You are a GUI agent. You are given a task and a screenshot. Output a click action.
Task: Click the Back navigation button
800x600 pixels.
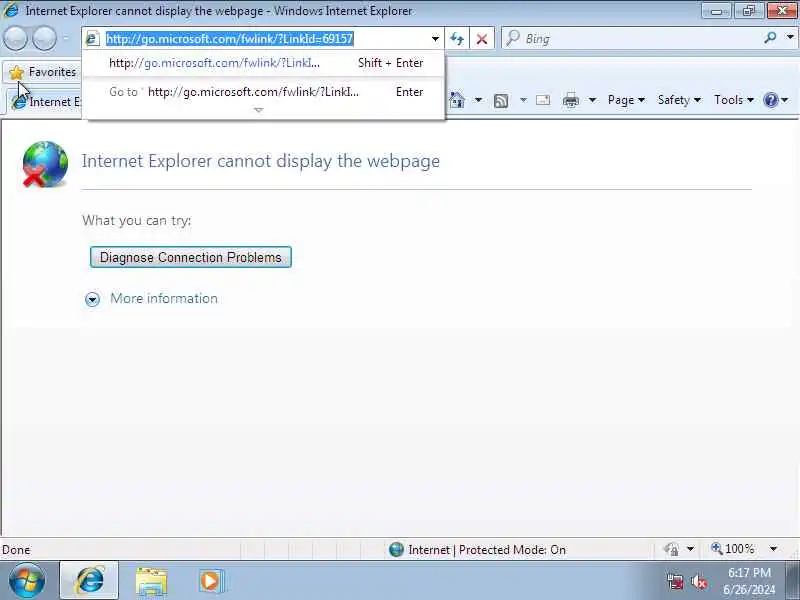[x=15, y=38]
